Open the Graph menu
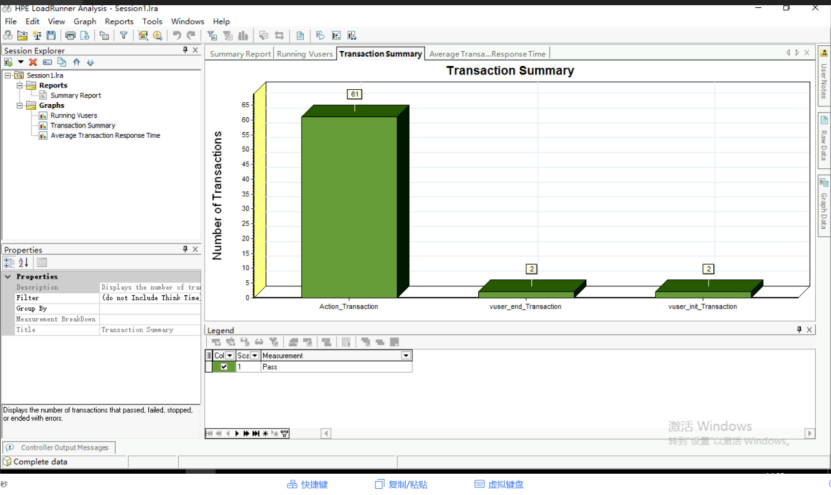The height and width of the screenshot is (495, 831). point(85,21)
